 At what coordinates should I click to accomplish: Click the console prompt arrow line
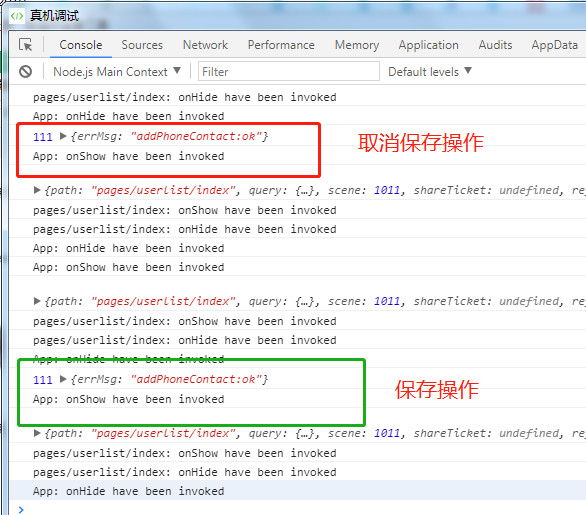pyautogui.click(x=297, y=509)
